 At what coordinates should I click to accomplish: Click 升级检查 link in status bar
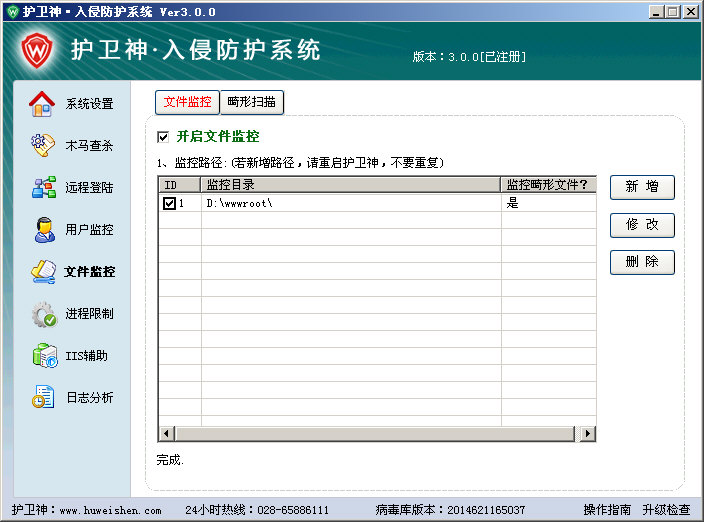[666, 510]
